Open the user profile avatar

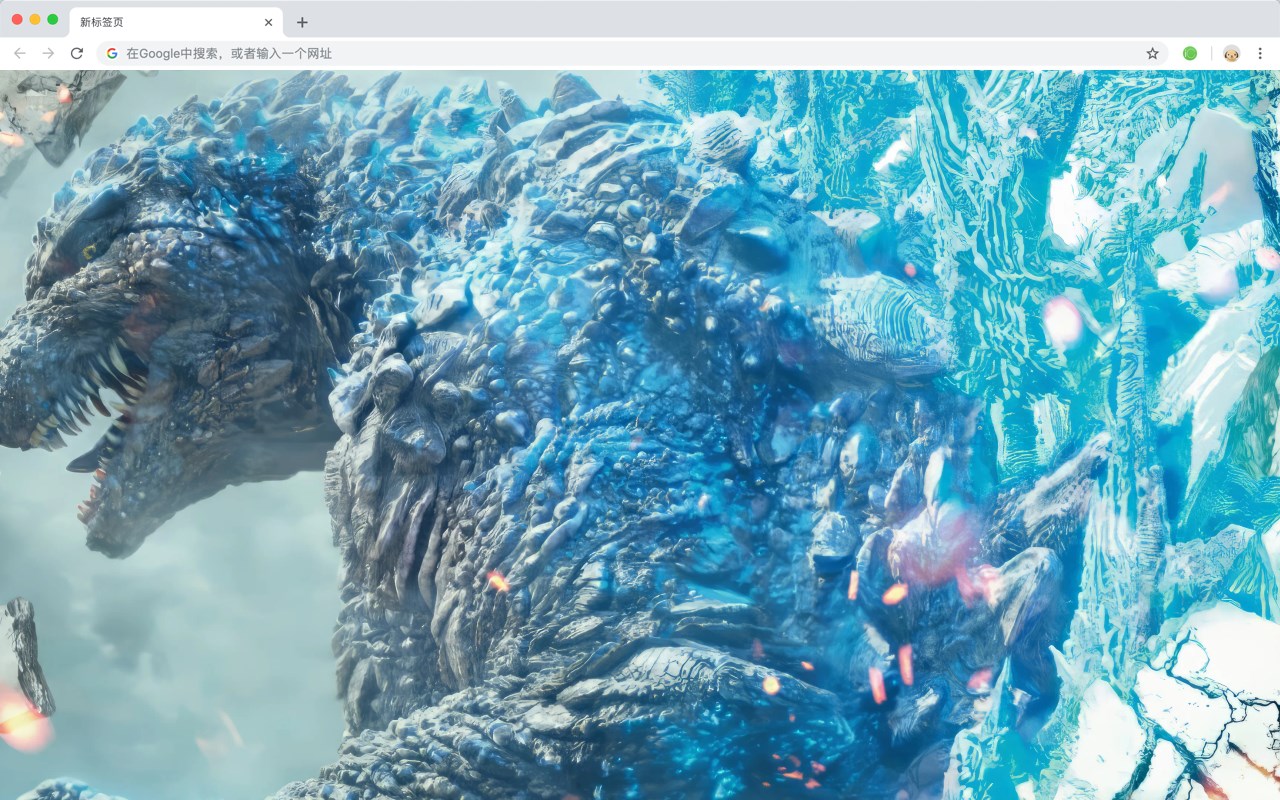pos(1231,53)
